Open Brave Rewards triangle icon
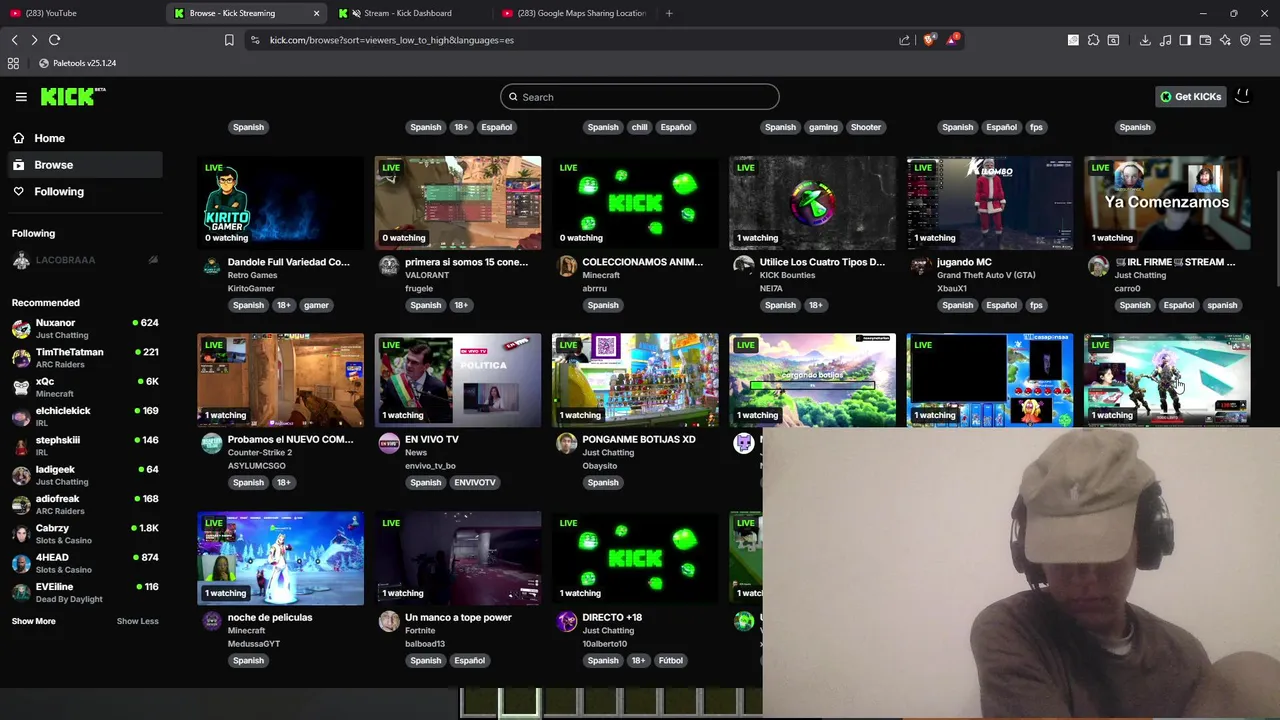Screen dimensions: 1280x720 (x=954, y=40)
